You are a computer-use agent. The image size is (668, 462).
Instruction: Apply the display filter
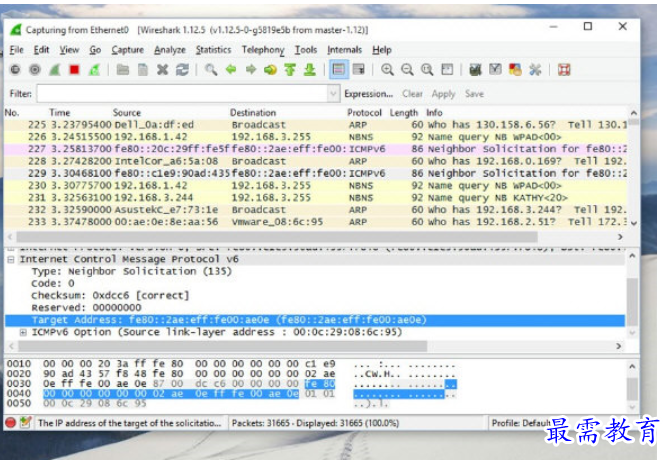click(x=443, y=93)
